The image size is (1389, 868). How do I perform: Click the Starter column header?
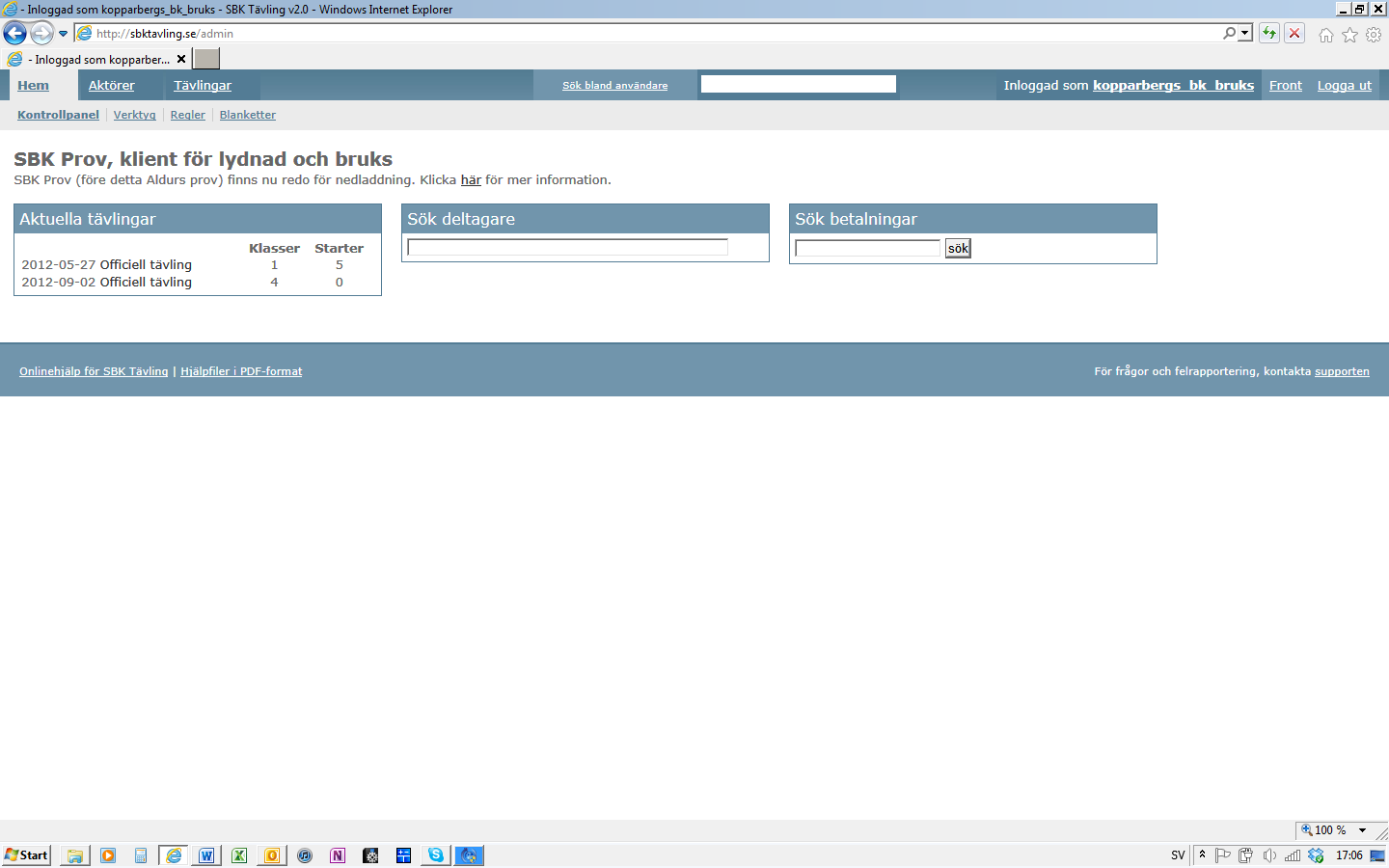coord(340,248)
